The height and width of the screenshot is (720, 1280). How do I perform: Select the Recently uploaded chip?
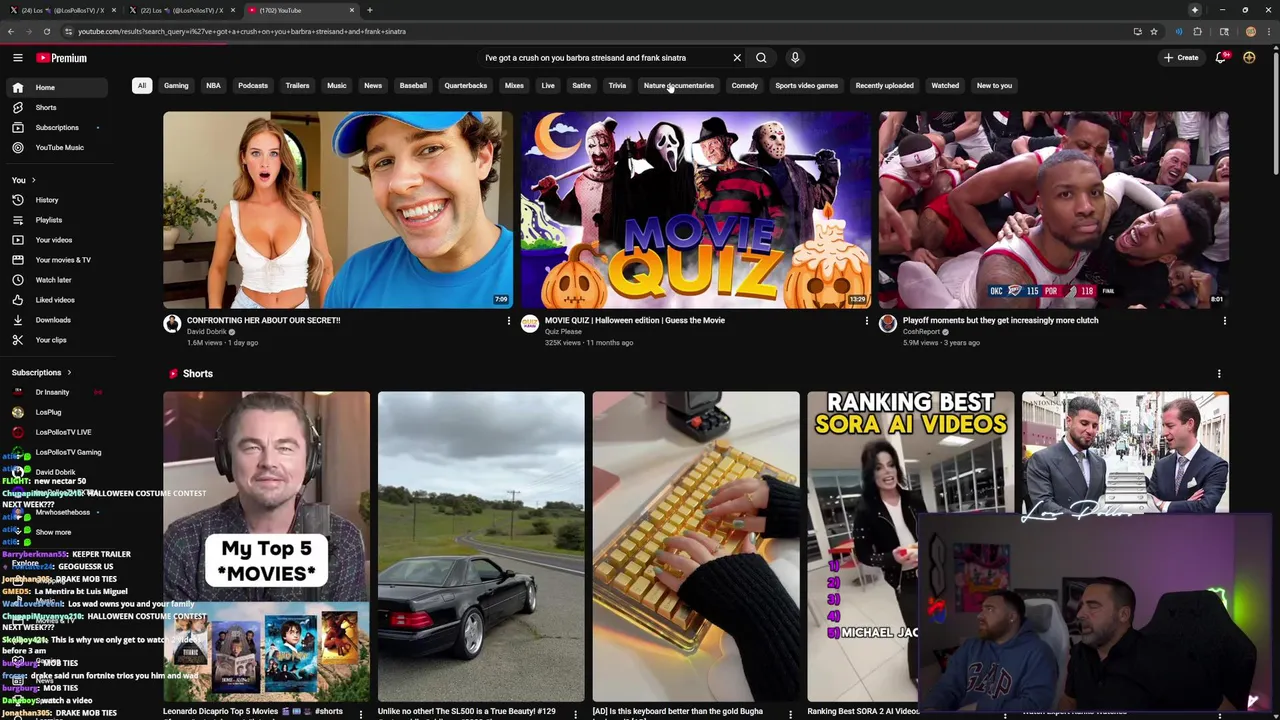[x=885, y=85]
